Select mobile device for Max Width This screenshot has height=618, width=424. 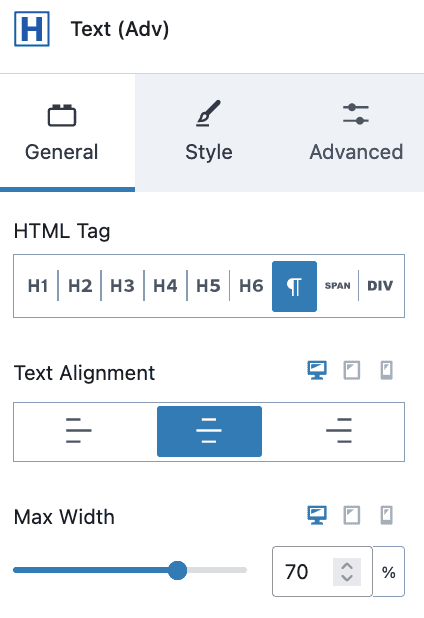click(387, 515)
